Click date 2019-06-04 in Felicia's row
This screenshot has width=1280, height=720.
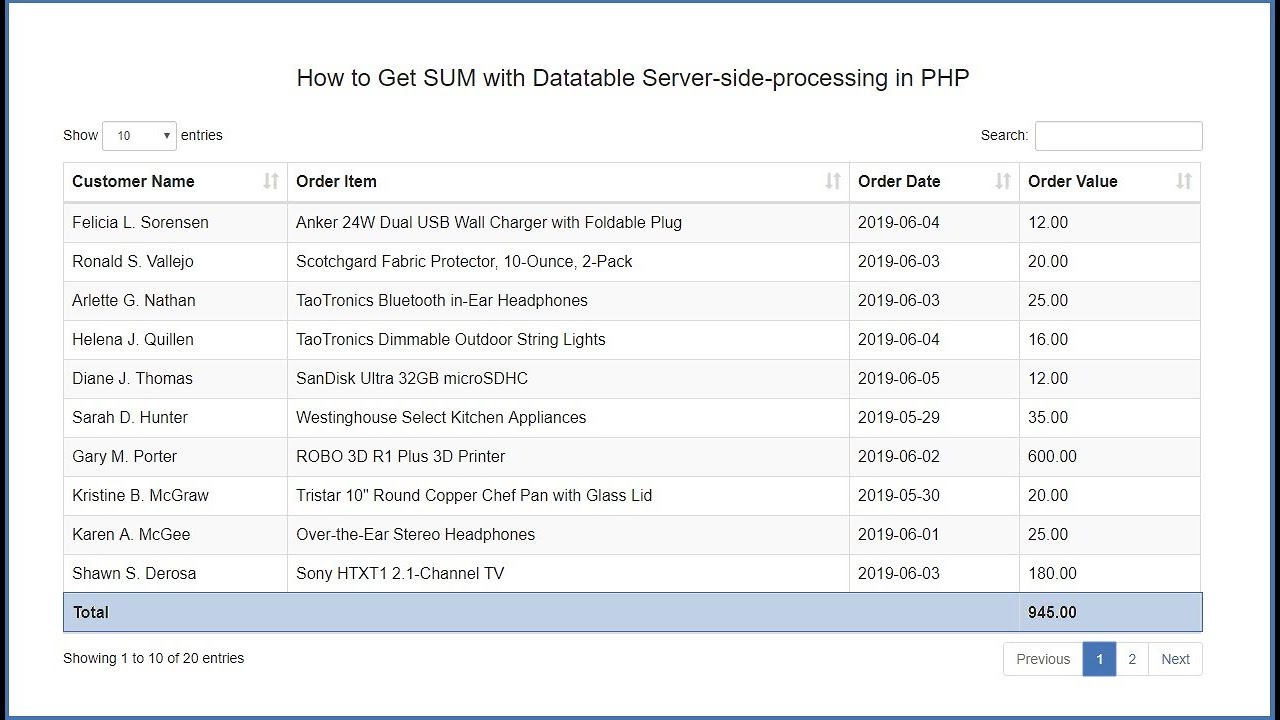coord(899,222)
